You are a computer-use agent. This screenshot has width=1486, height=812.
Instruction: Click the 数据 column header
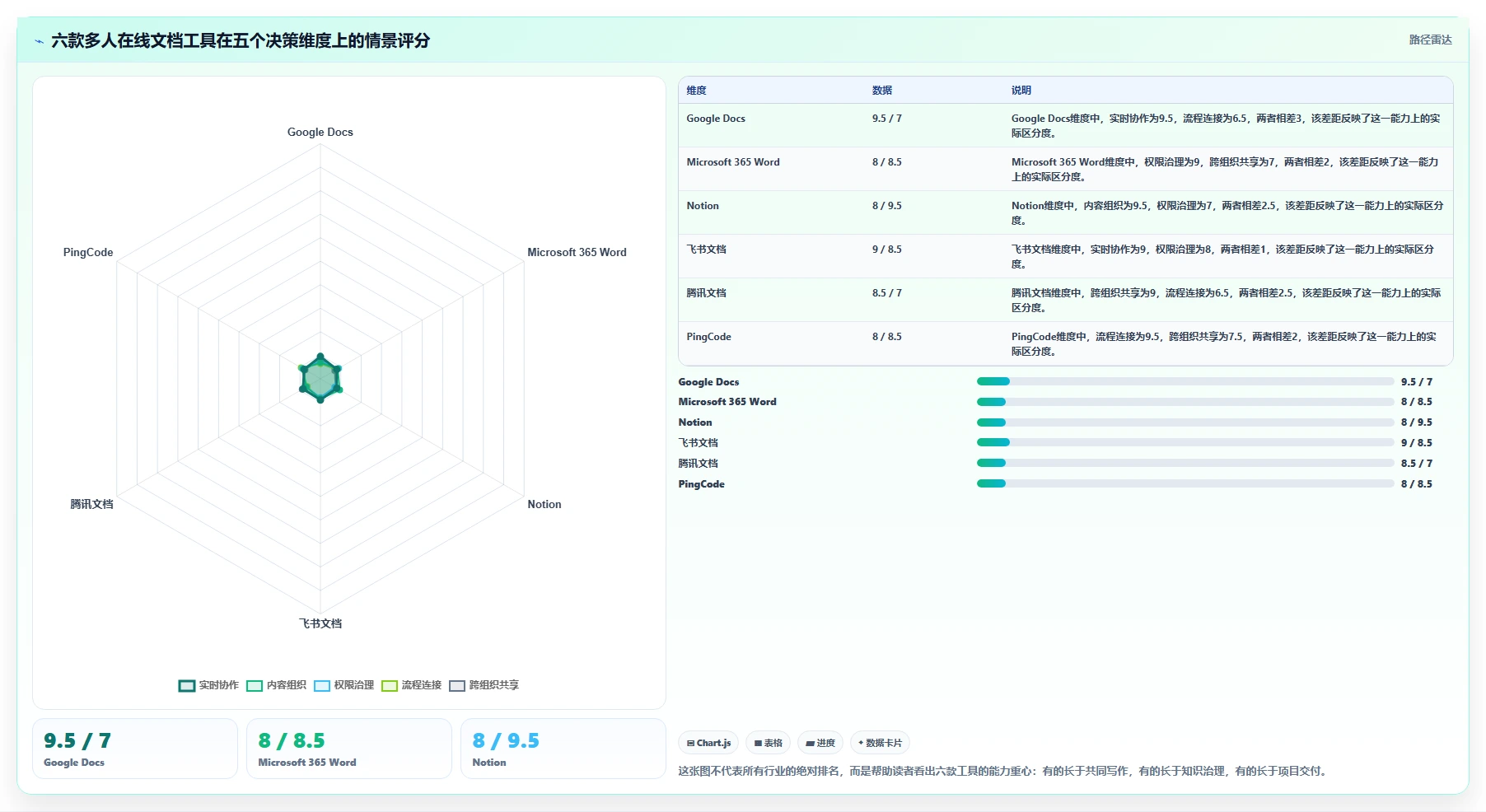click(882, 91)
